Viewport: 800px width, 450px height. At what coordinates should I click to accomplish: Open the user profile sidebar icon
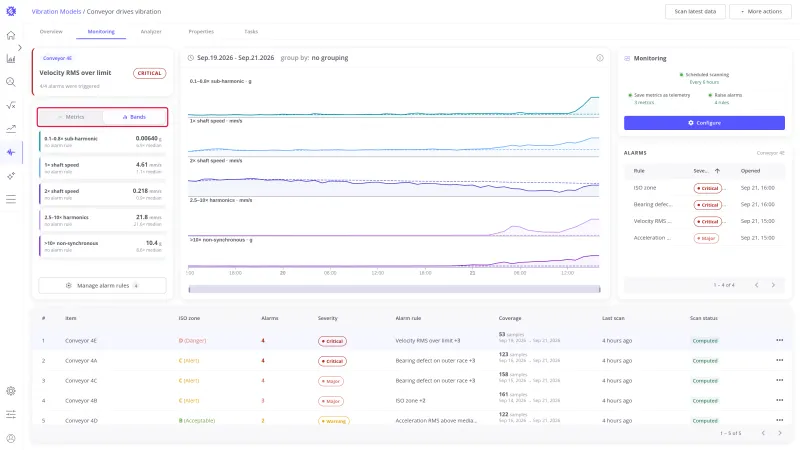pyautogui.click(x=11, y=438)
